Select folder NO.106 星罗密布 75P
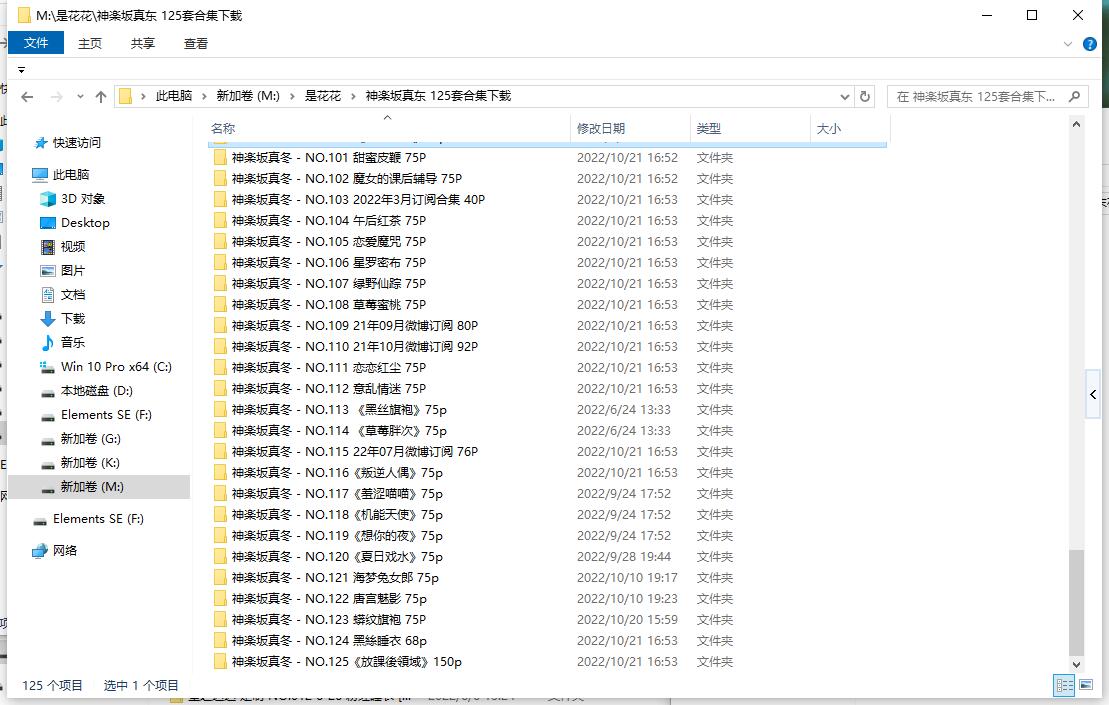1109x705 pixels. [x=329, y=262]
